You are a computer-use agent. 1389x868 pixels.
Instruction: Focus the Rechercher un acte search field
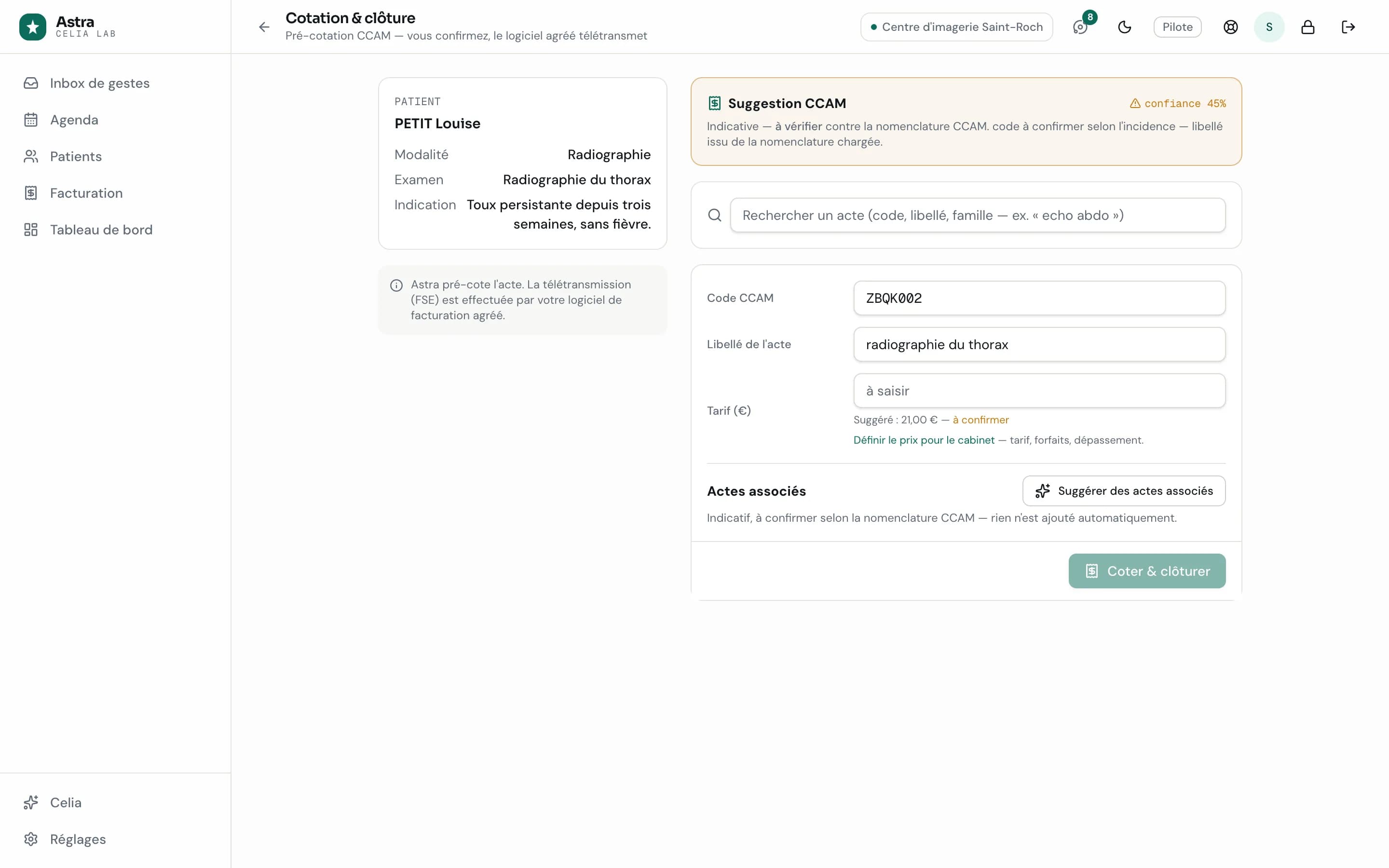pos(978,215)
